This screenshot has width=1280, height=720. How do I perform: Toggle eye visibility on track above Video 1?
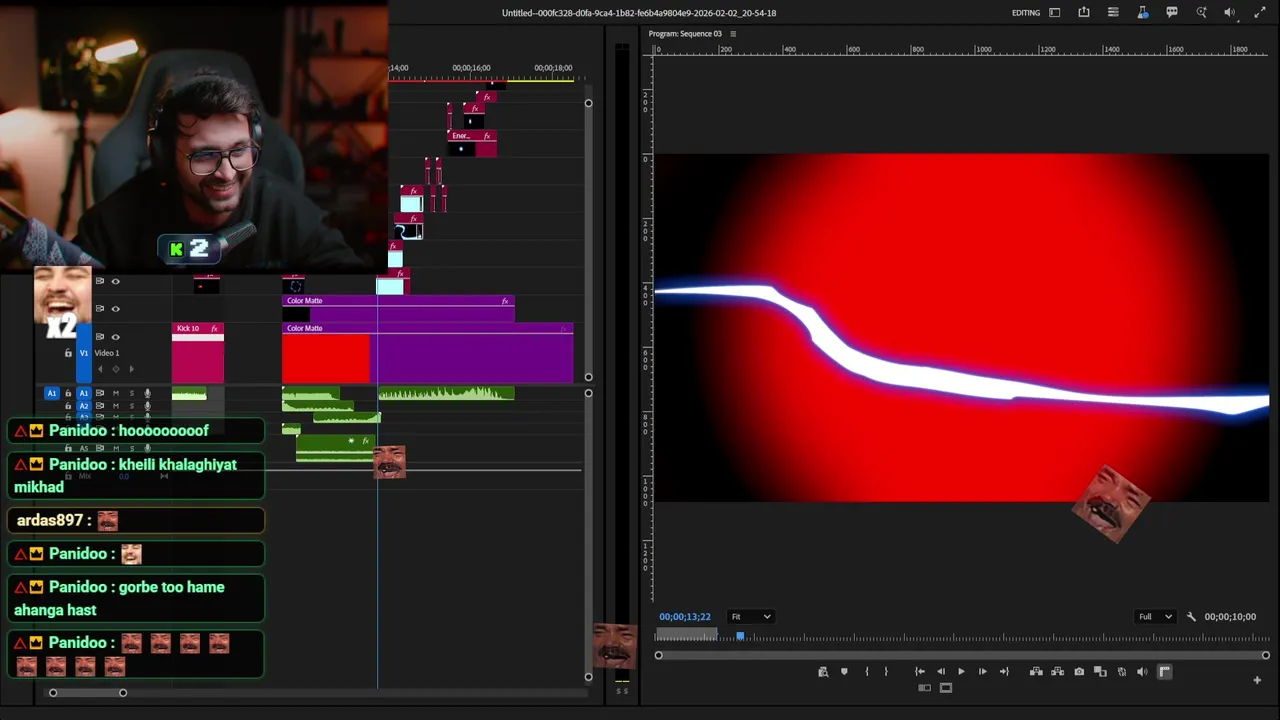[115, 309]
